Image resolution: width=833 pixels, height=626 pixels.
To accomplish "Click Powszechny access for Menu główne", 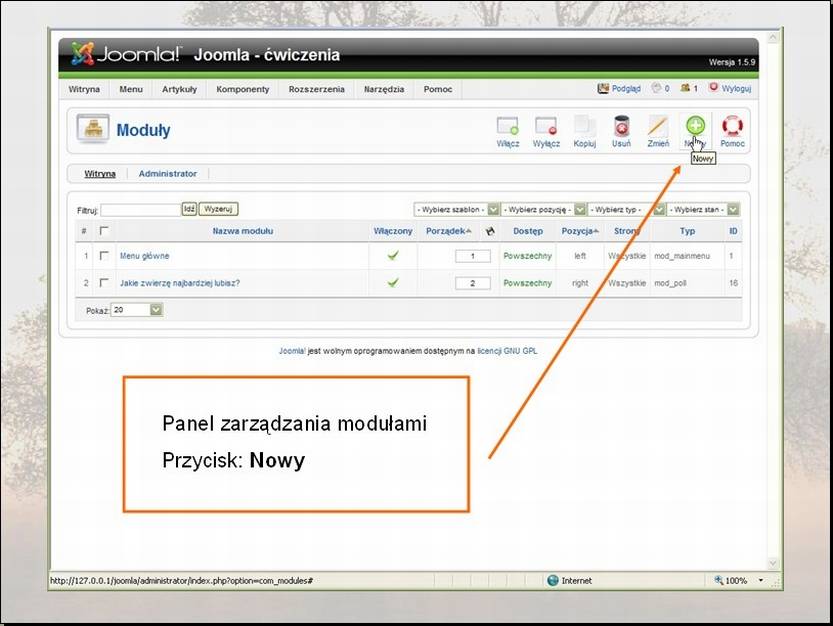I will tap(528, 256).
